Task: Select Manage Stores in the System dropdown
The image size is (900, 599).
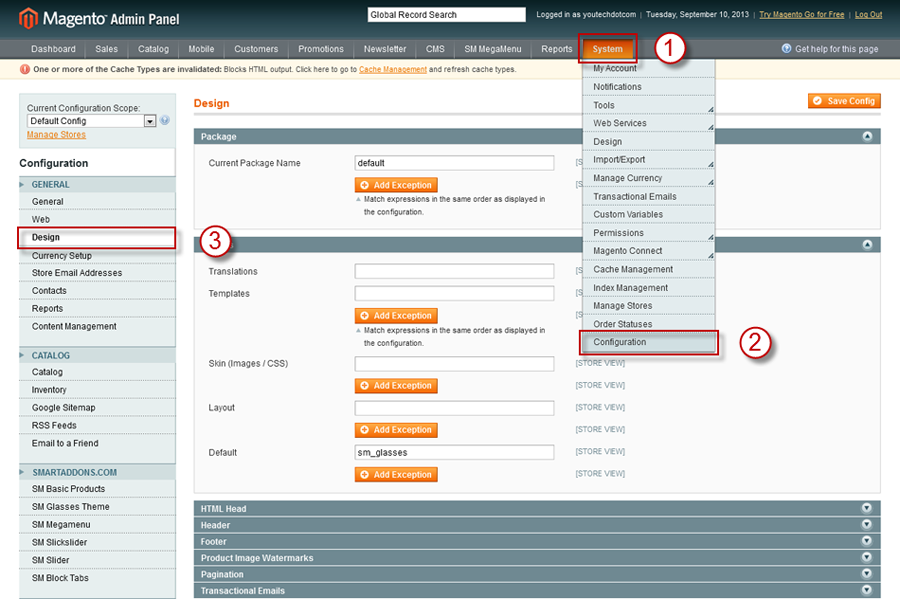Action: click(x=649, y=306)
